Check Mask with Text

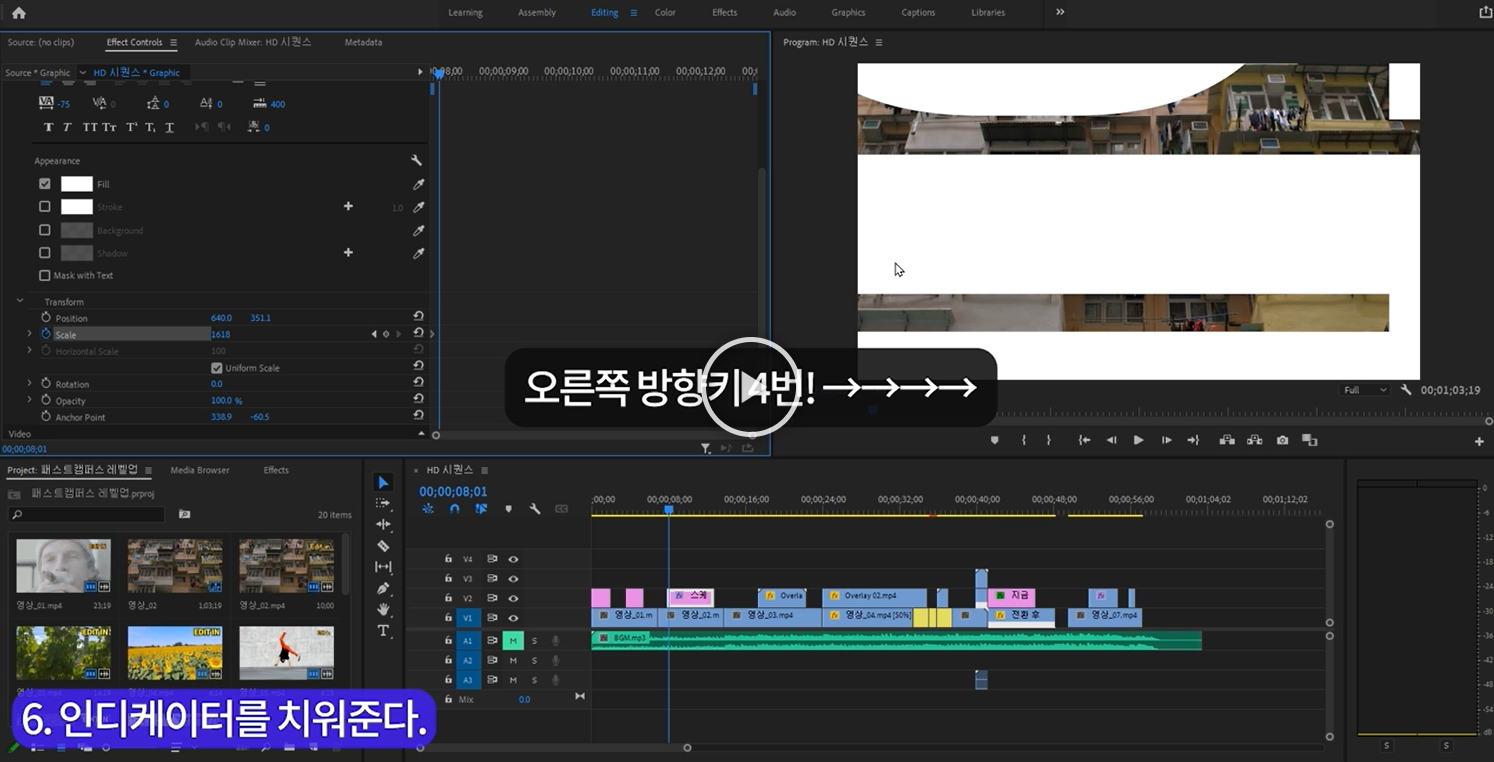tap(44, 275)
